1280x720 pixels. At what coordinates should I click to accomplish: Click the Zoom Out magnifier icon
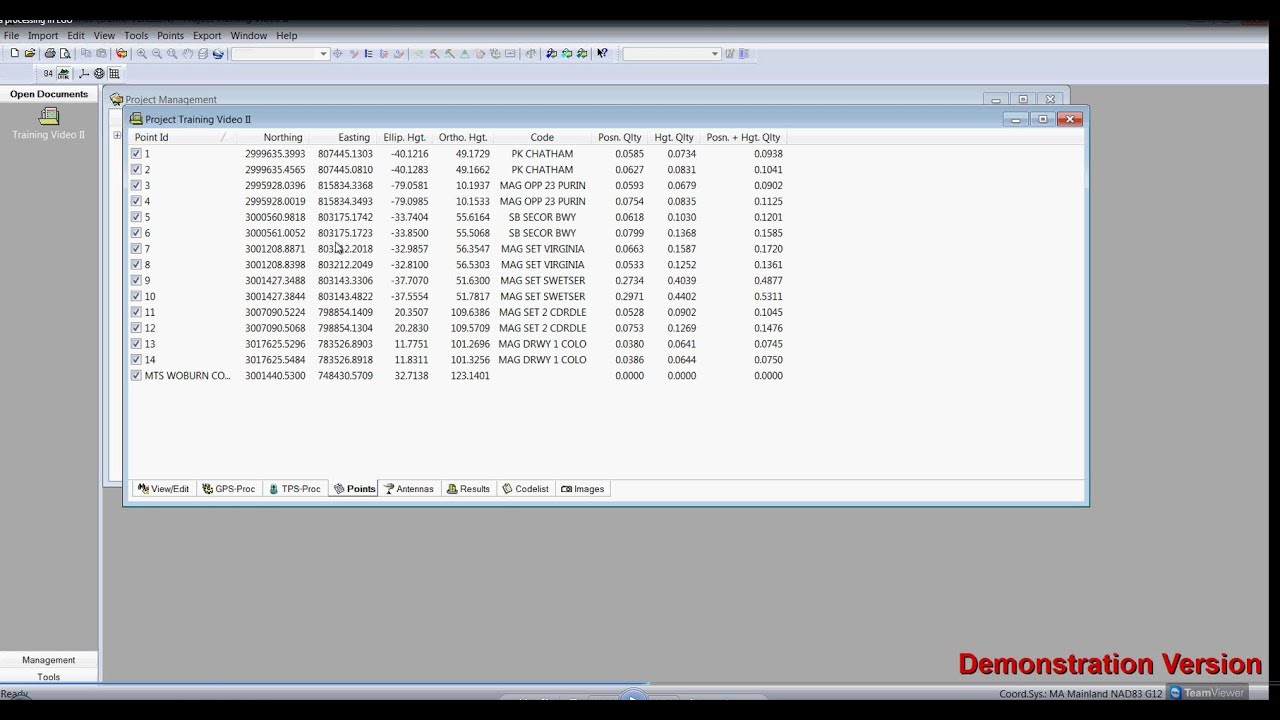[157, 53]
